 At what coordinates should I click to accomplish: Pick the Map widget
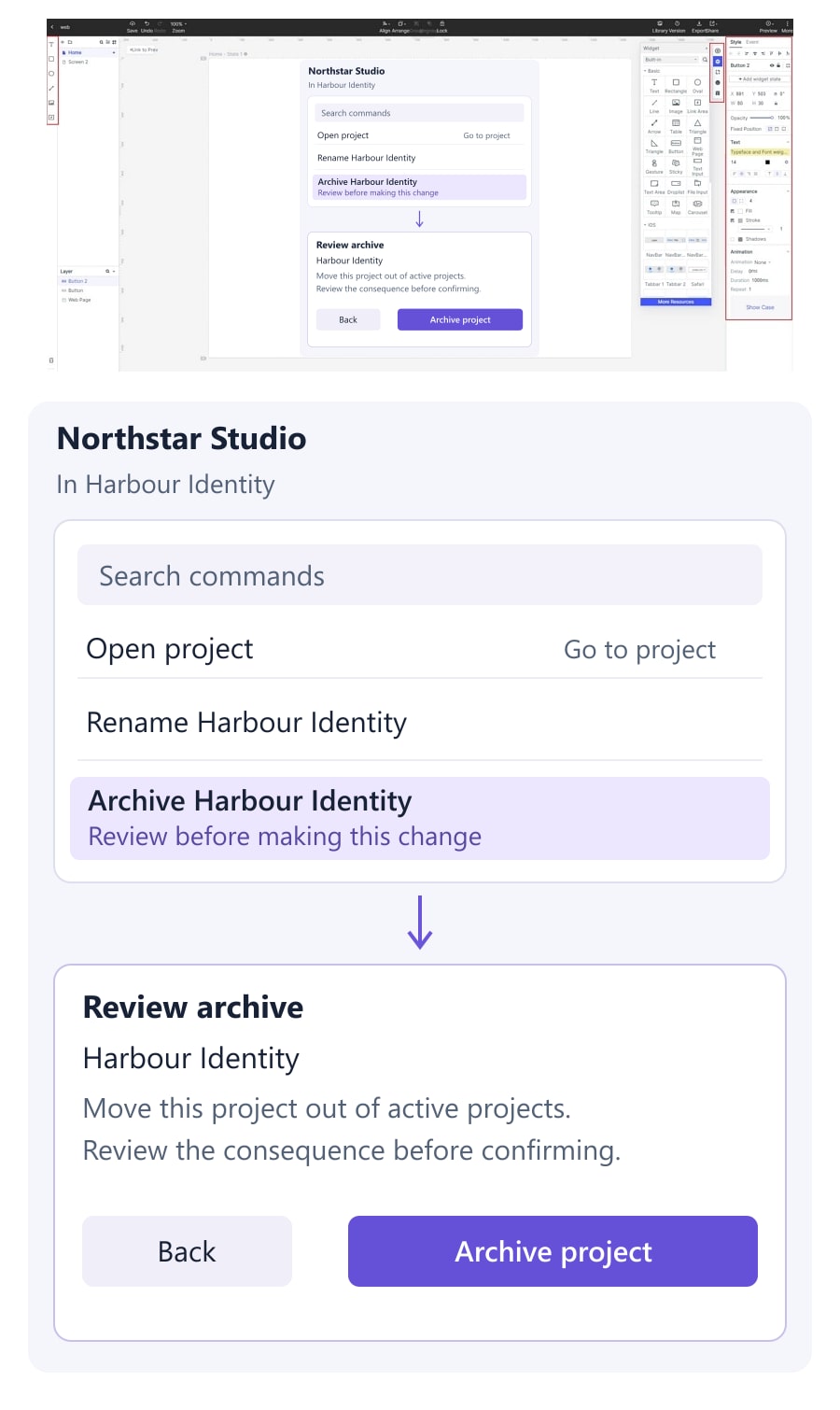pos(676,206)
